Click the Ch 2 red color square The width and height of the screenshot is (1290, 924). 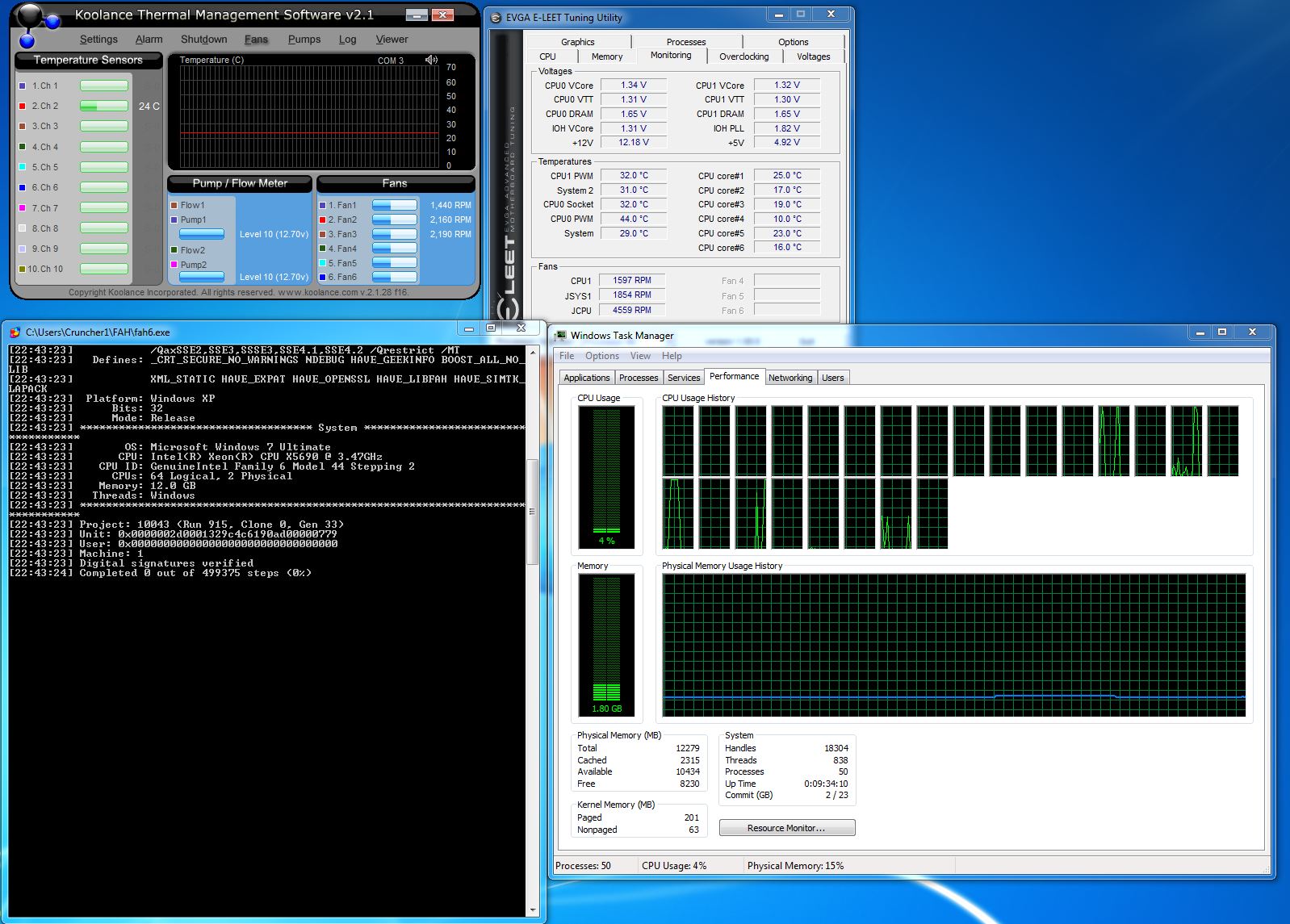(23, 106)
